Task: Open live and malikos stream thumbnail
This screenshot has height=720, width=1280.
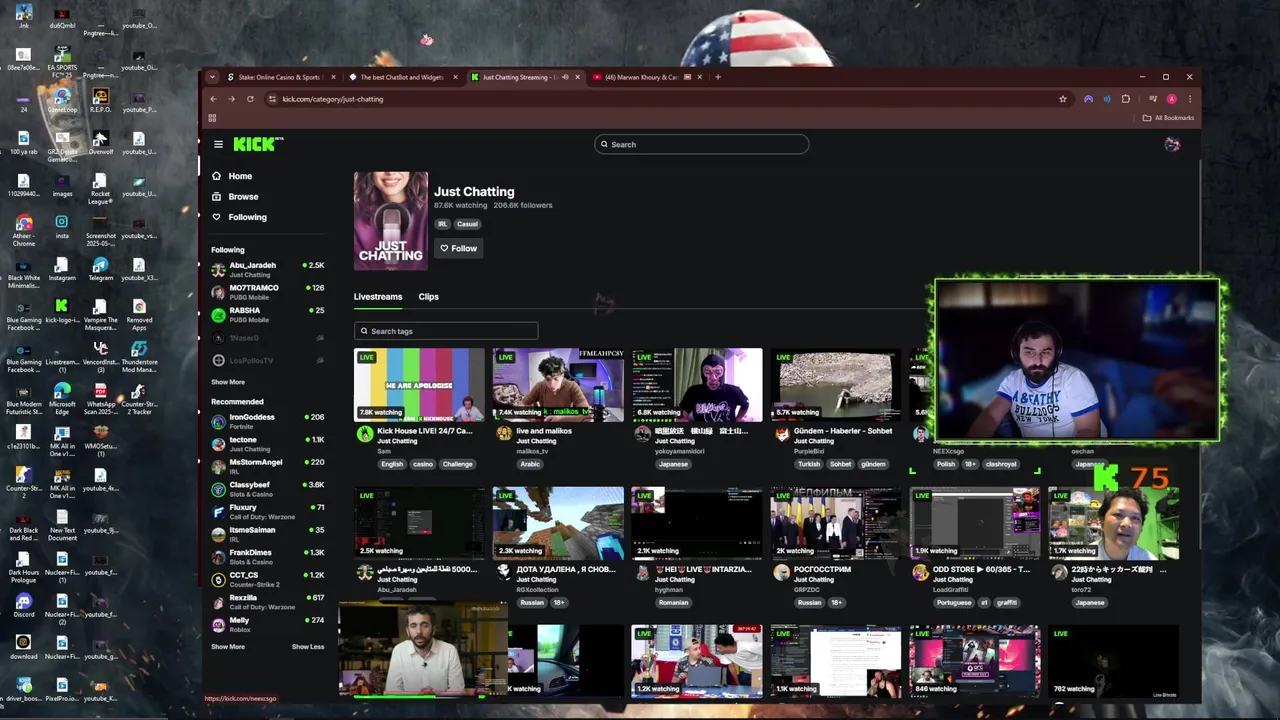Action: [558, 384]
